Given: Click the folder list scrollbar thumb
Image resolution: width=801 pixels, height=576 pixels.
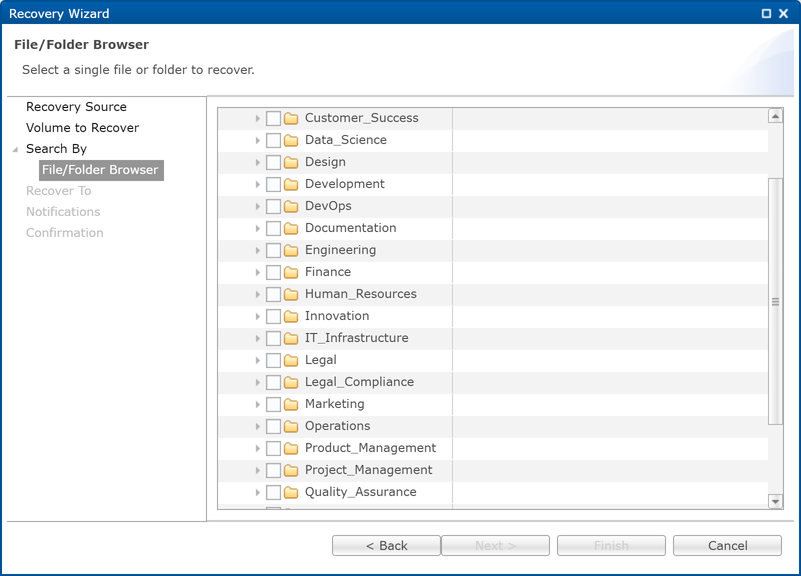Looking at the screenshot, I should pos(775,301).
